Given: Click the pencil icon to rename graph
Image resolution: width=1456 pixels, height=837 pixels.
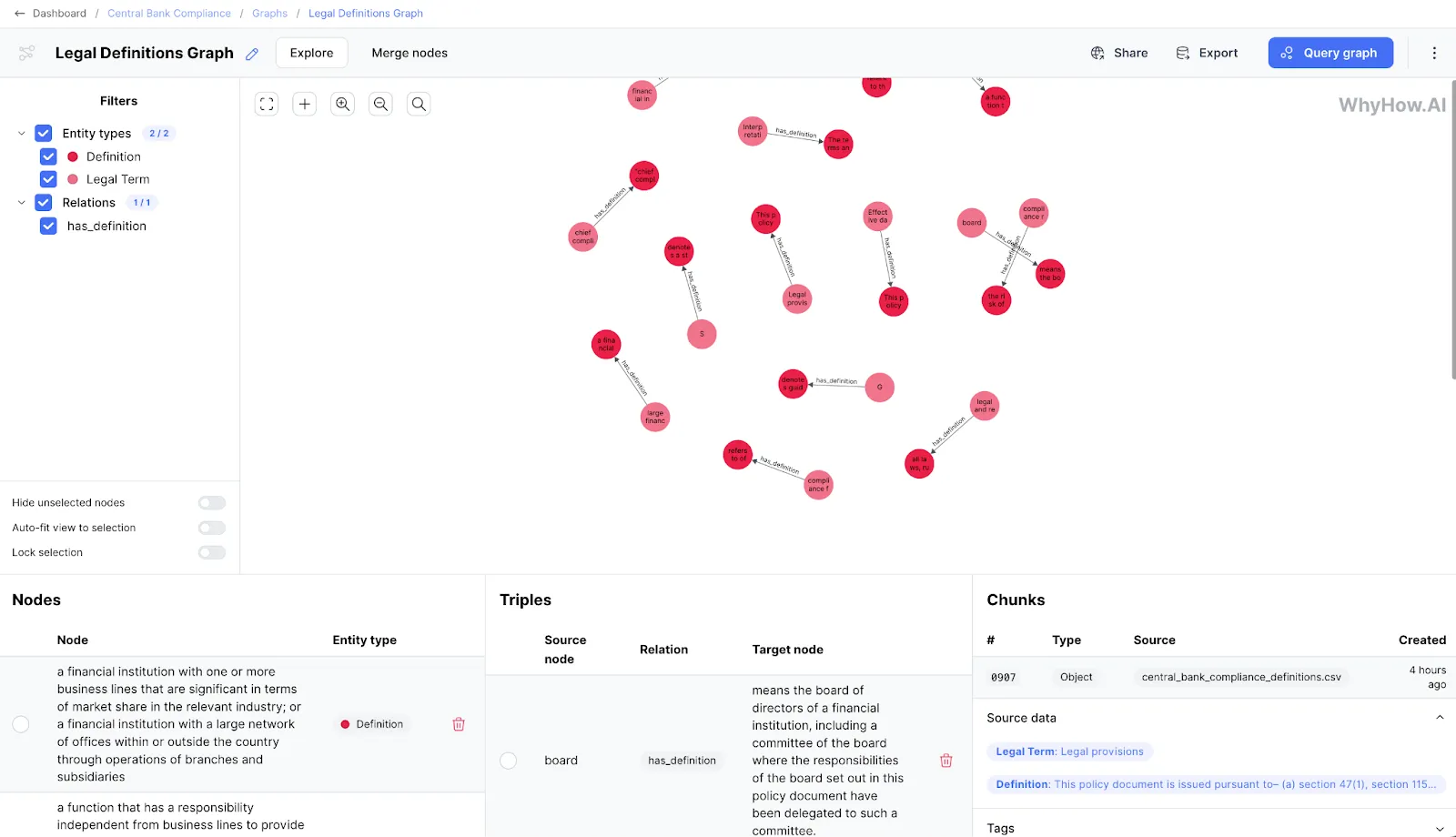Looking at the screenshot, I should point(252,54).
